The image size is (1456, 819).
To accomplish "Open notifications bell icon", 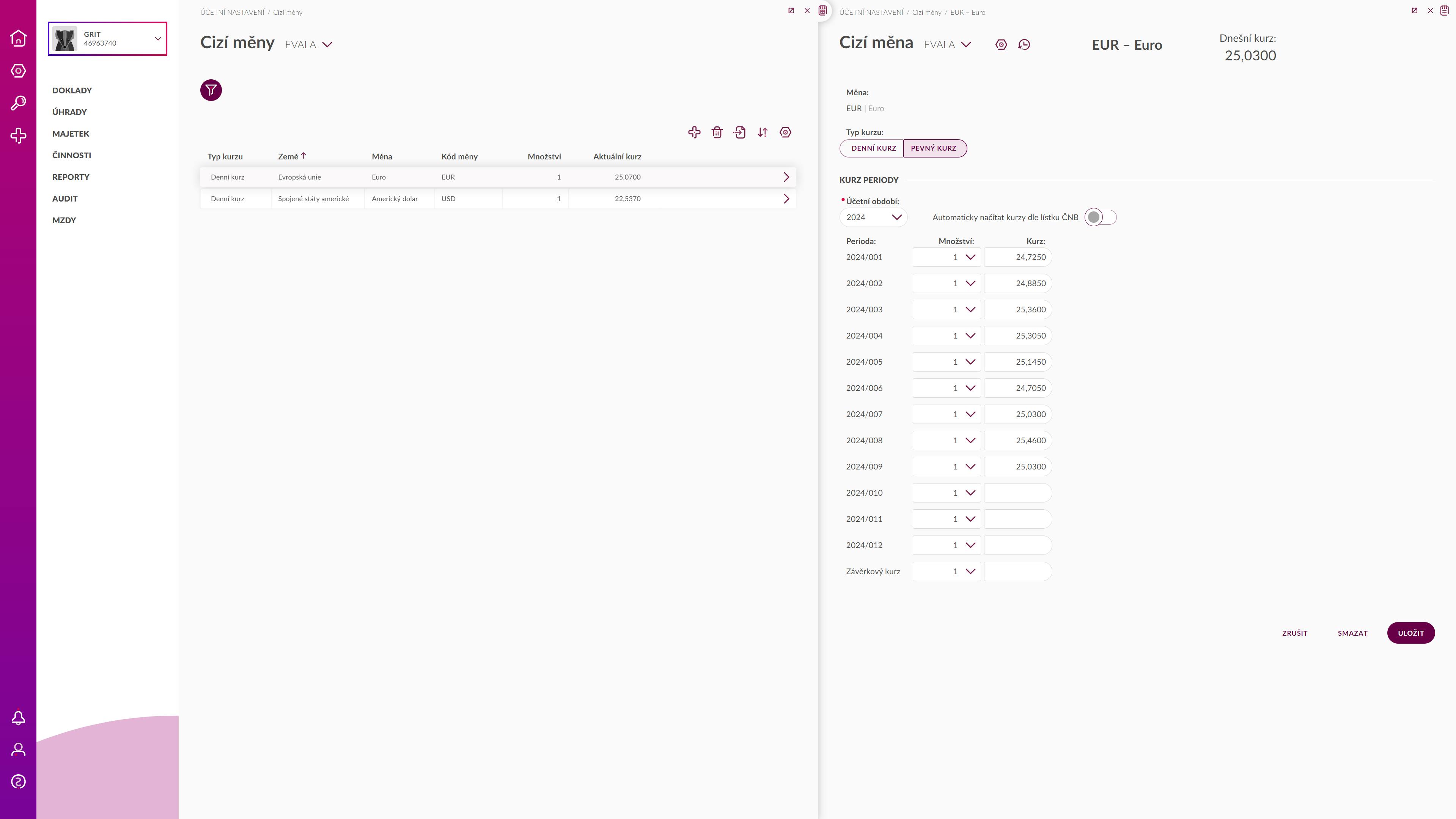I will pyautogui.click(x=18, y=718).
